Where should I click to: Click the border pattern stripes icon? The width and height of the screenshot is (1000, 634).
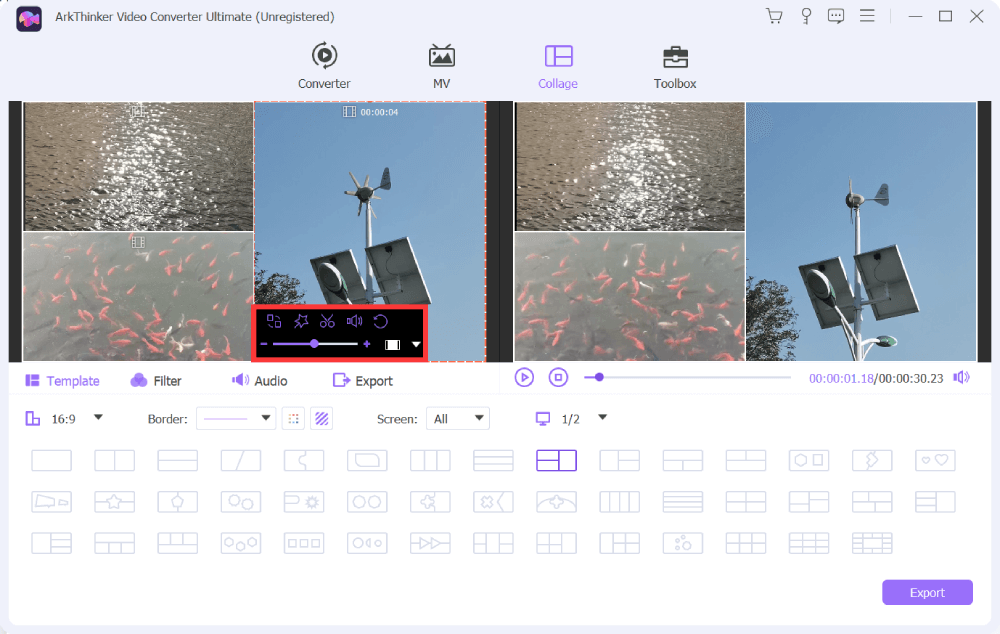click(321, 418)
